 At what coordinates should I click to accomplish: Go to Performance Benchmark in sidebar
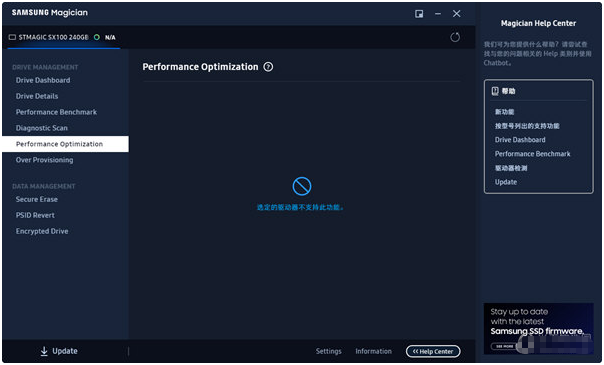[x=56, y=112]
